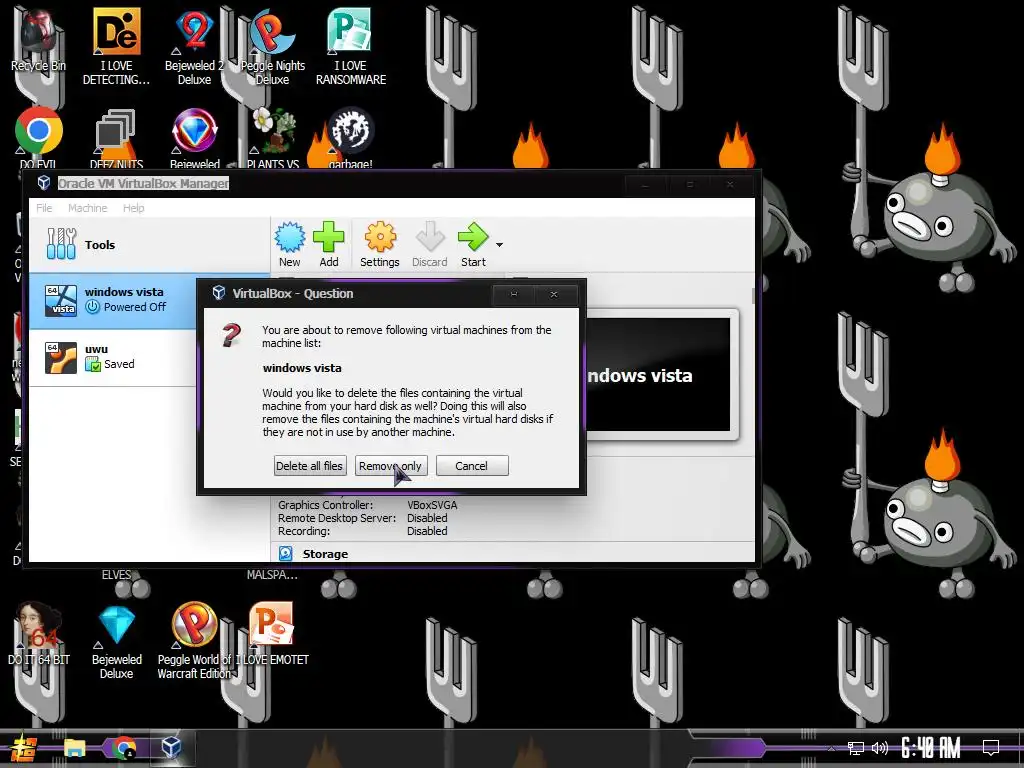Image resolution: width=1024 pixels, height=768 pixels.
Task: Open Chrome from the taskbar
Action: point(123,748)
